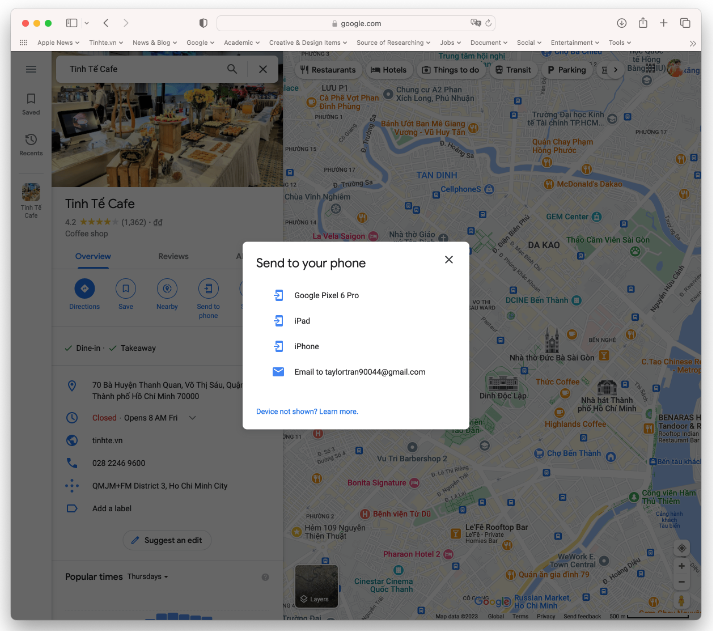Click the Directions icon
This screenshot has height=631, width=713.
(84, 289)
